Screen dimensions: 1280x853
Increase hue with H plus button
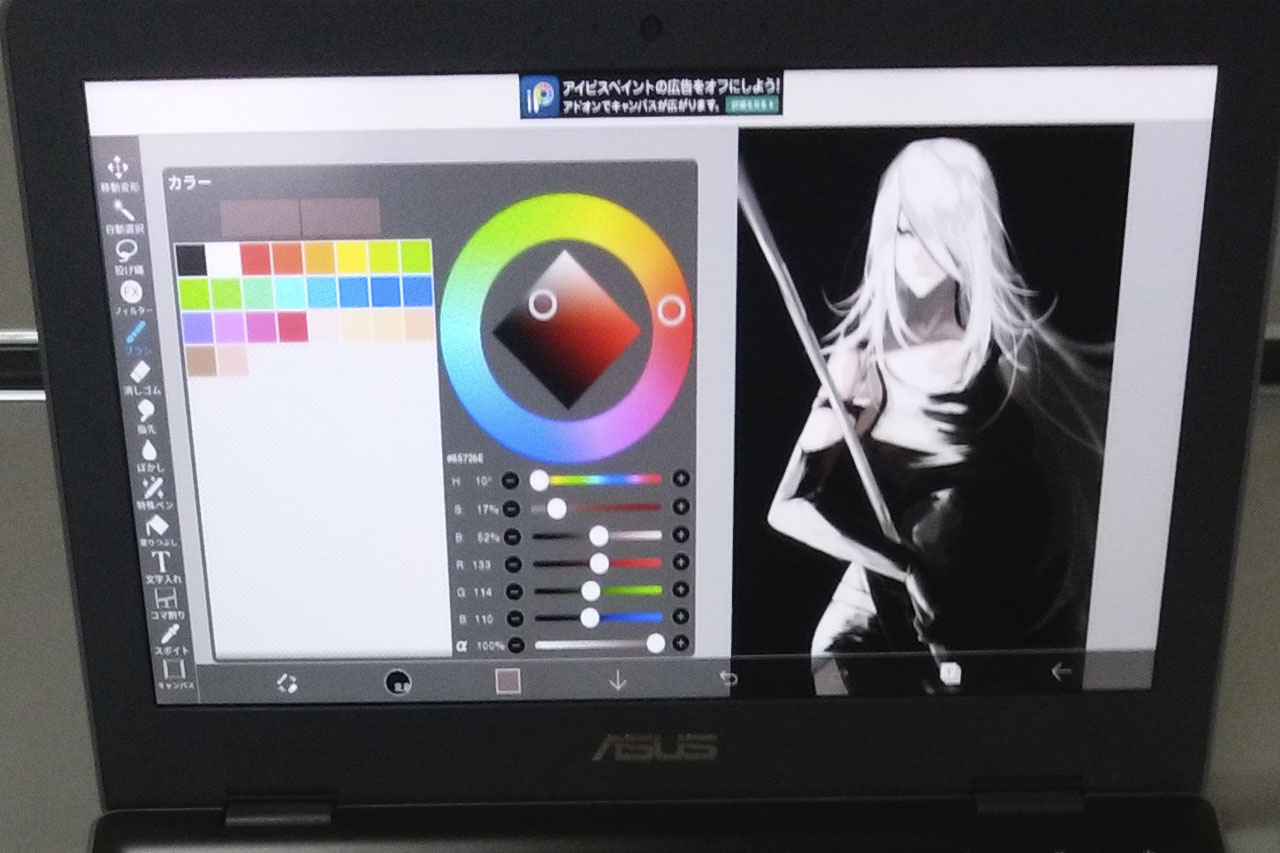pos(681,479)
